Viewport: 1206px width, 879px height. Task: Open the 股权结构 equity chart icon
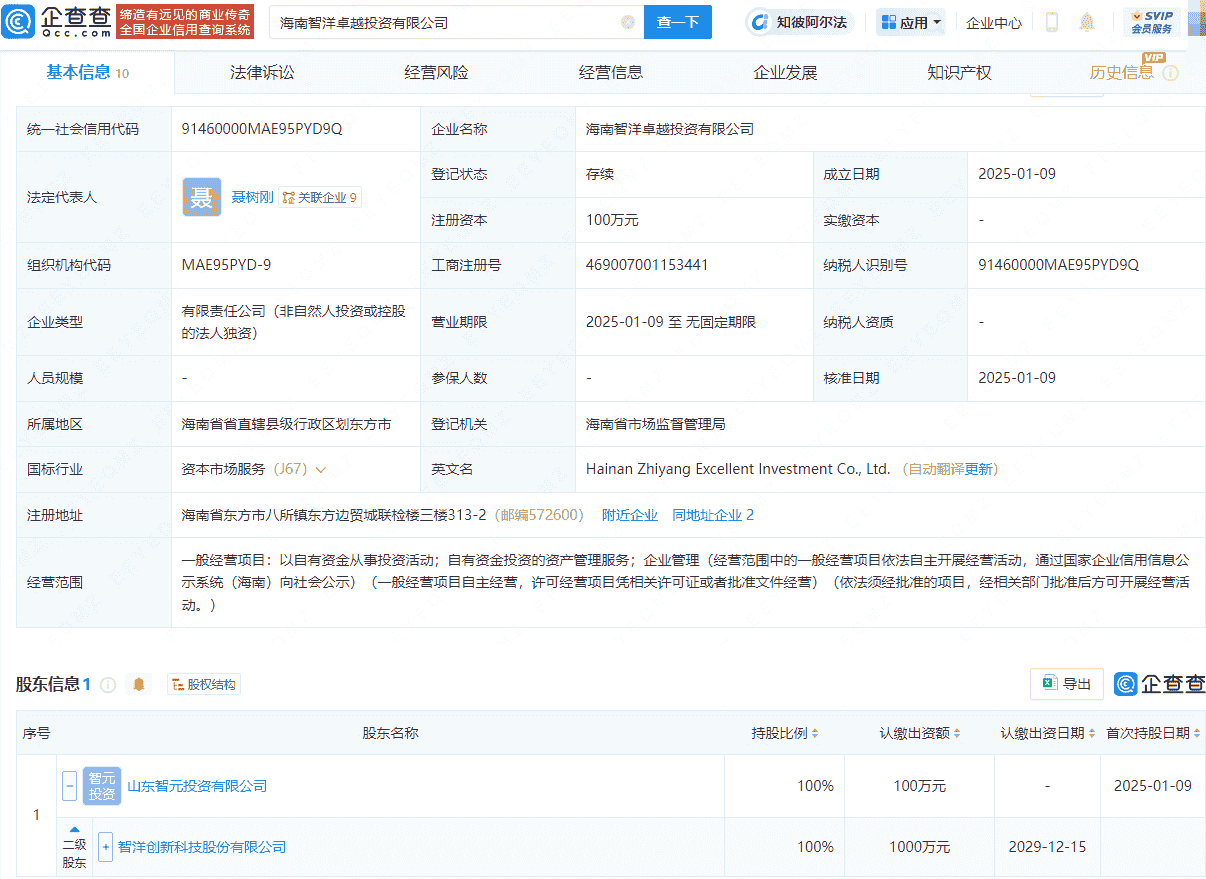point(176,684)
